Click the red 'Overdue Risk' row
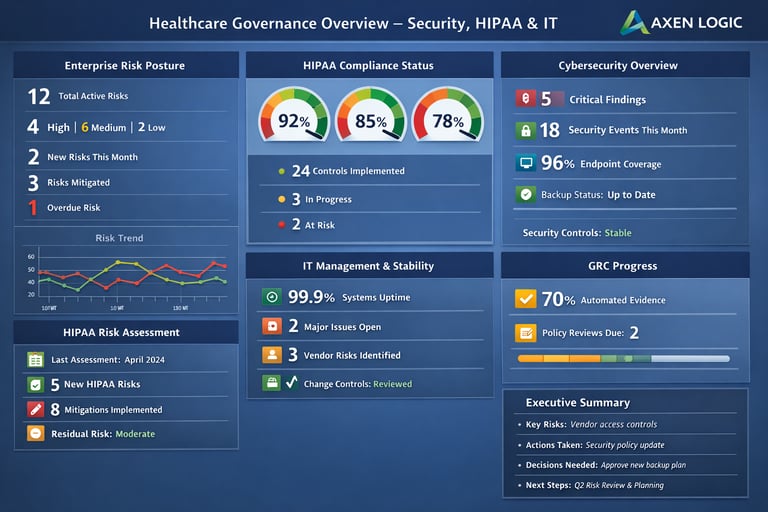 [126, 207]
